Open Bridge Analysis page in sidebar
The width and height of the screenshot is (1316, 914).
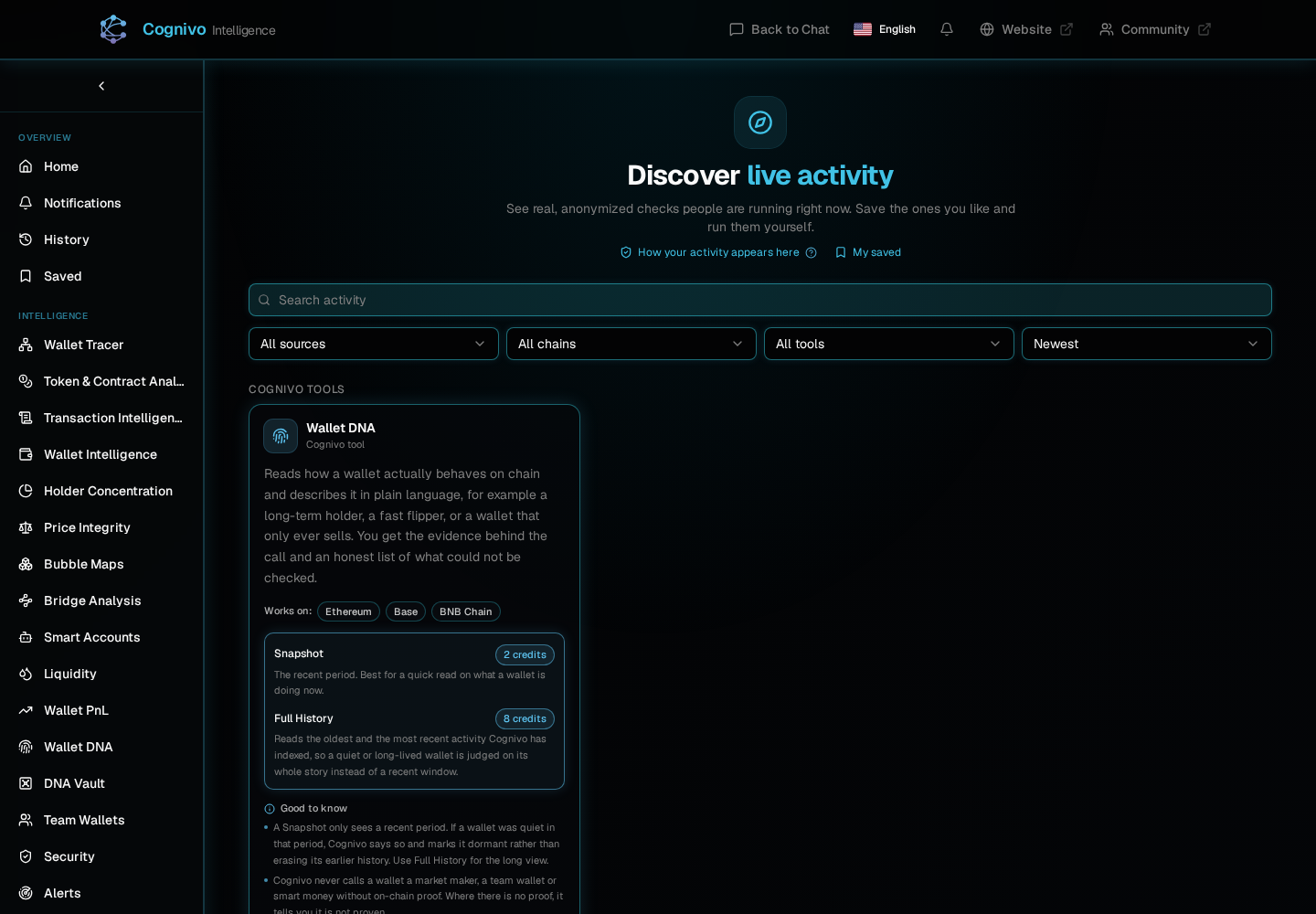tap(101, 600)
